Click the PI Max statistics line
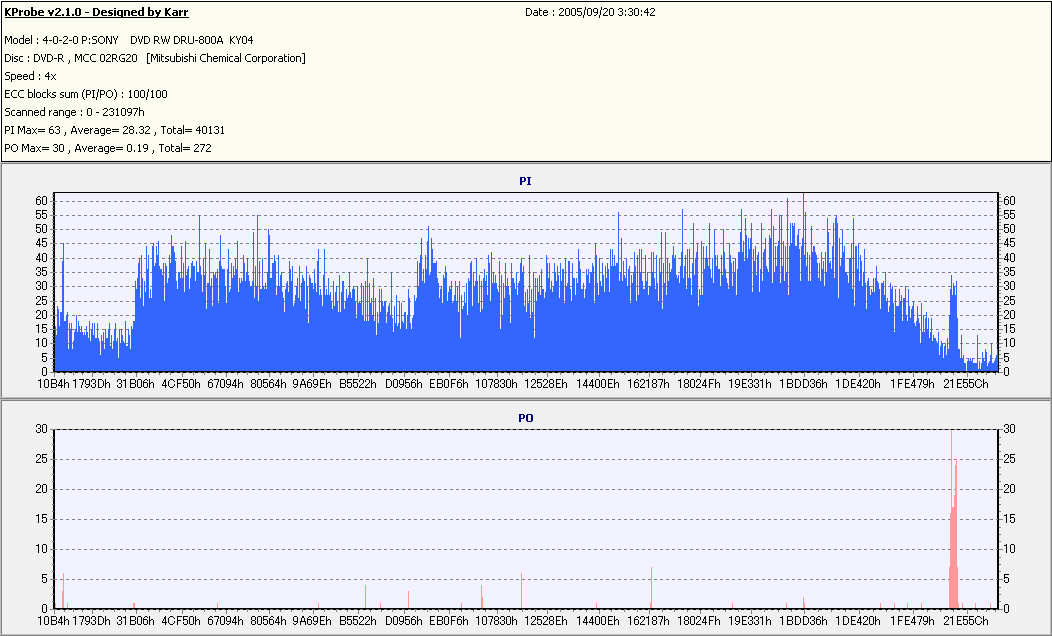Screen dimensions: 1052x636 (x=115, y=130)
